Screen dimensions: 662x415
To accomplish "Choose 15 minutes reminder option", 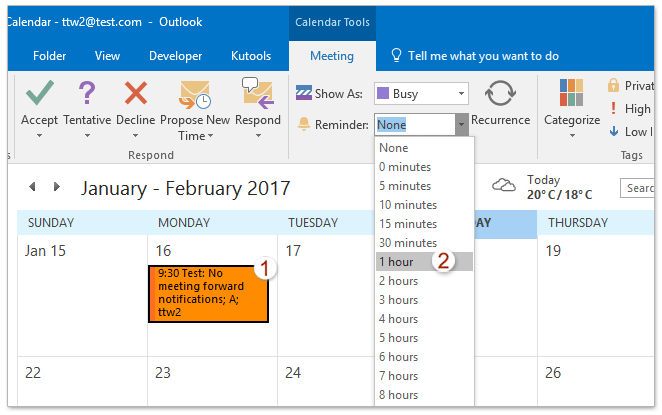I will pos(424,224).
